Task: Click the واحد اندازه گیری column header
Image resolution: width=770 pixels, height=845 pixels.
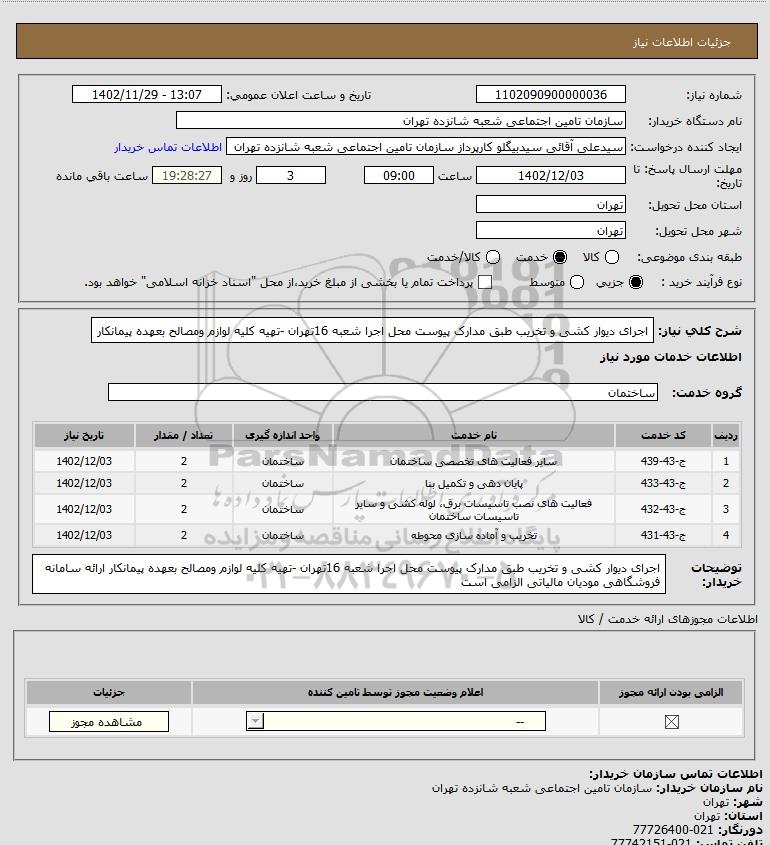Action: pyautogui.click(x=283, y=435)
